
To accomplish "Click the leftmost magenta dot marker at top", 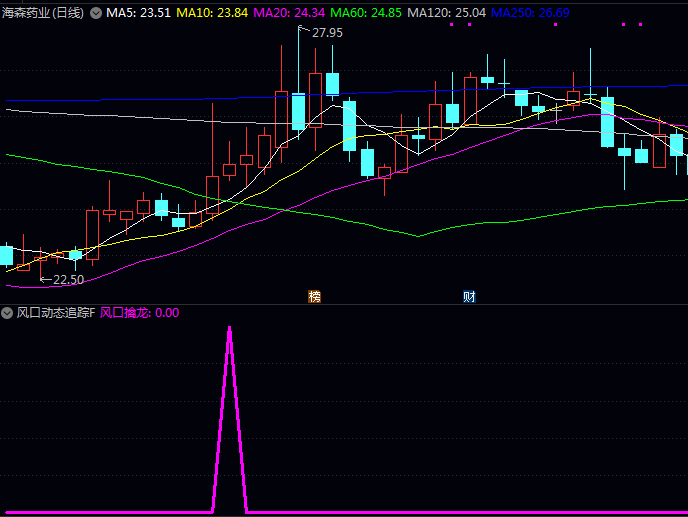I will click(x=451, y=24).
